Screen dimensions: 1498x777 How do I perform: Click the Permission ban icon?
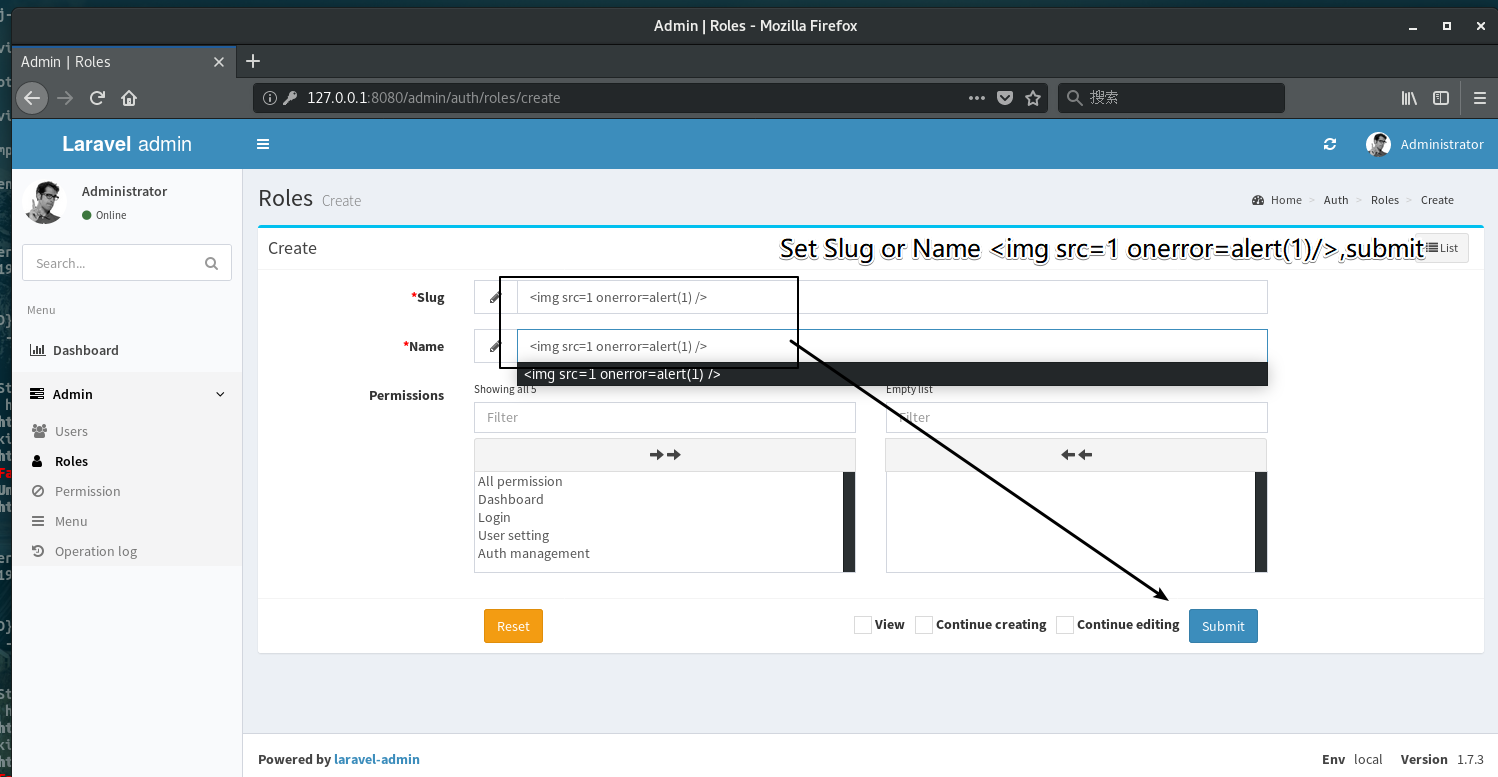coord(38,491)
